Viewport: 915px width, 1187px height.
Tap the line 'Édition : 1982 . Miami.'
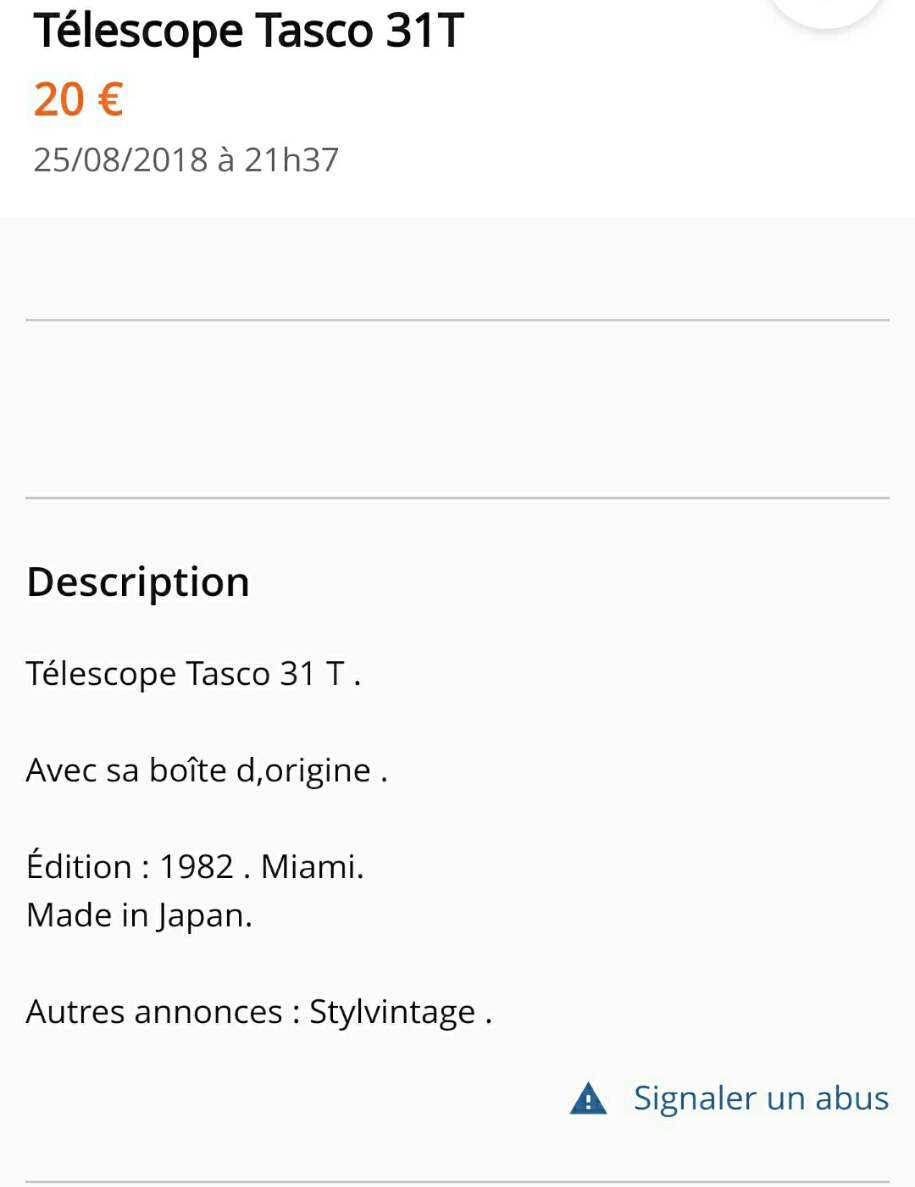(195, 866)
